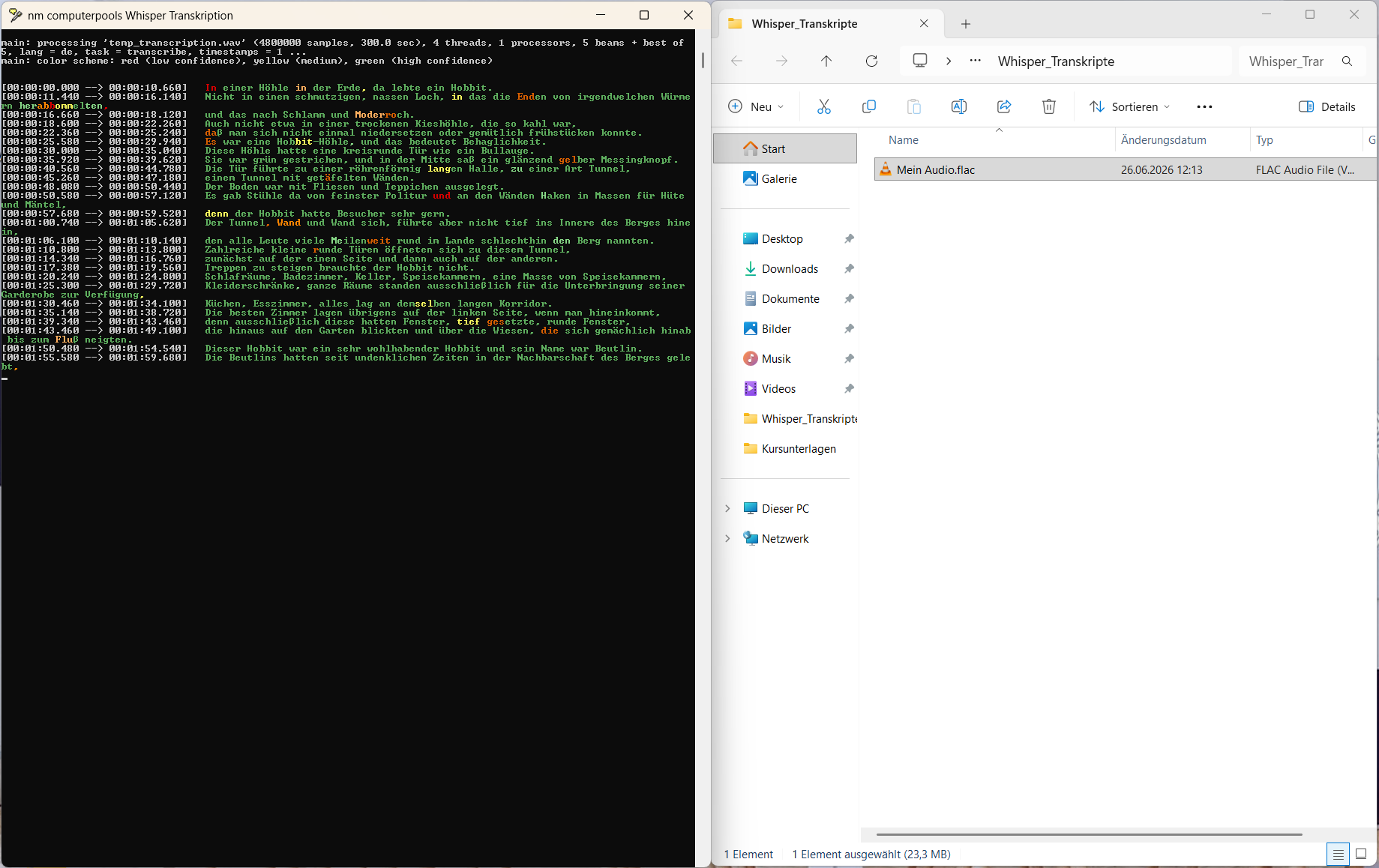Click the Delete trash icon
This screenshot has height=868, width=1379.
coord(1049,106)
